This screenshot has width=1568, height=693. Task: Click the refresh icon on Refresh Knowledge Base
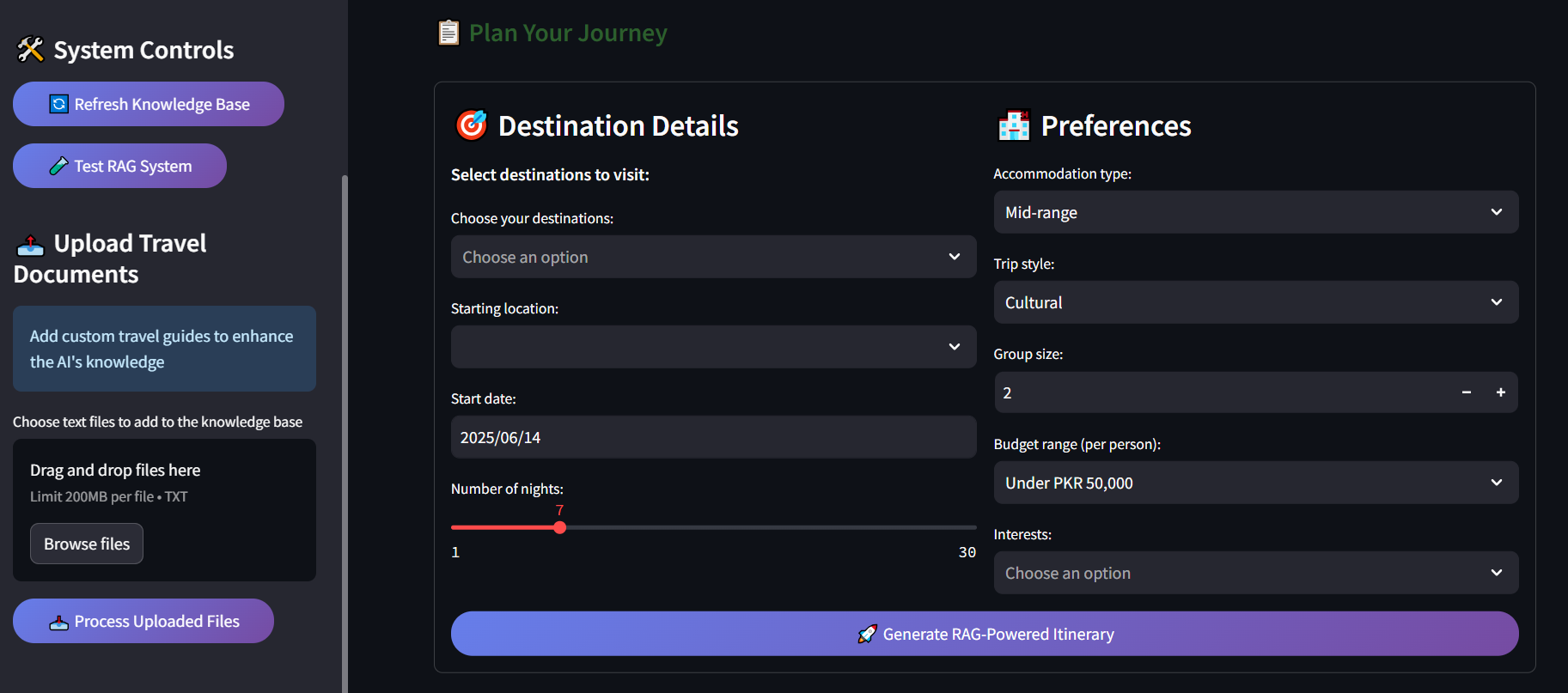click(58, 104)
